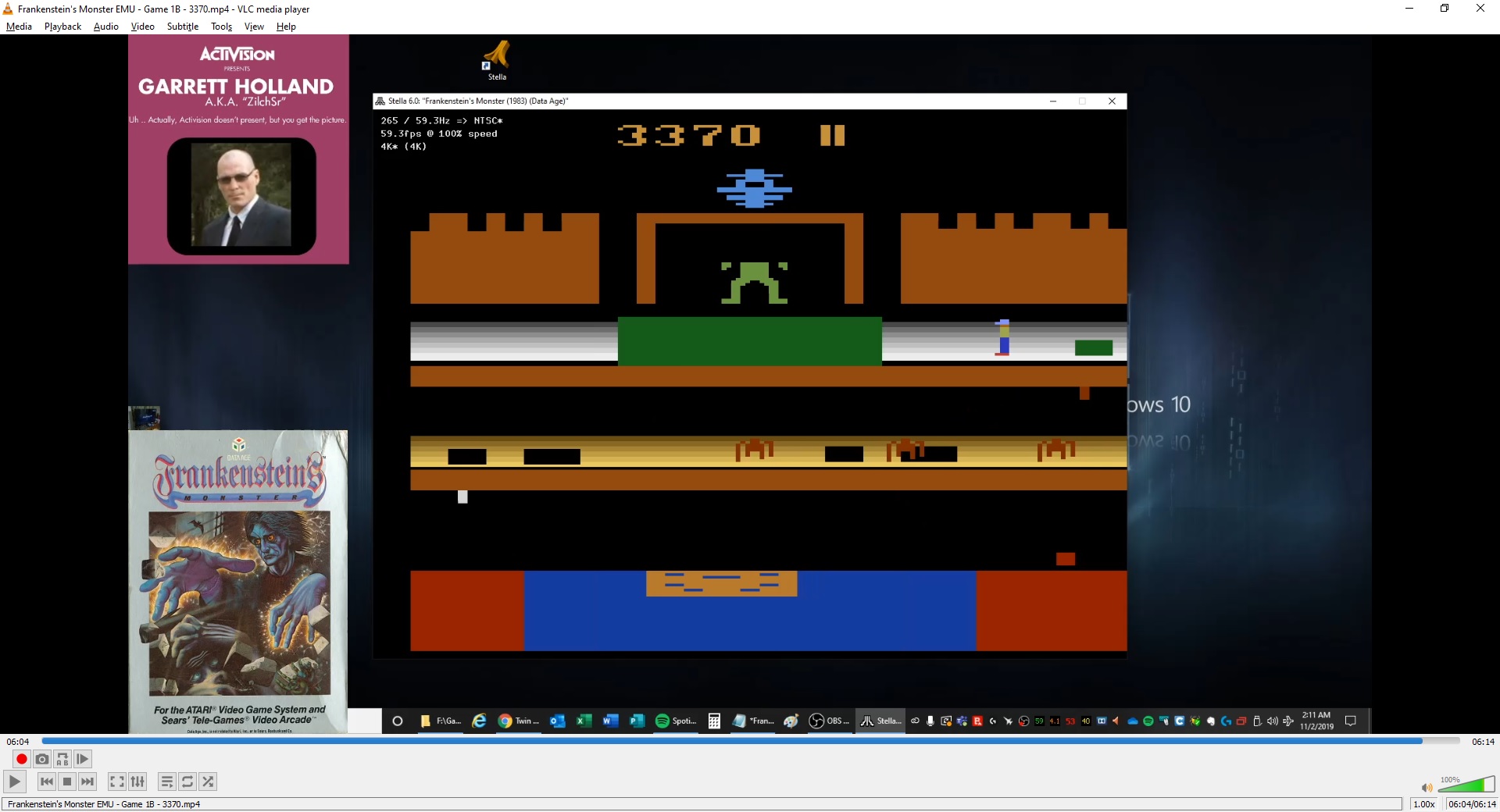1500x812 pixels.
Task: Take a video snapshot with camera icon
Action: pos(42,759)
